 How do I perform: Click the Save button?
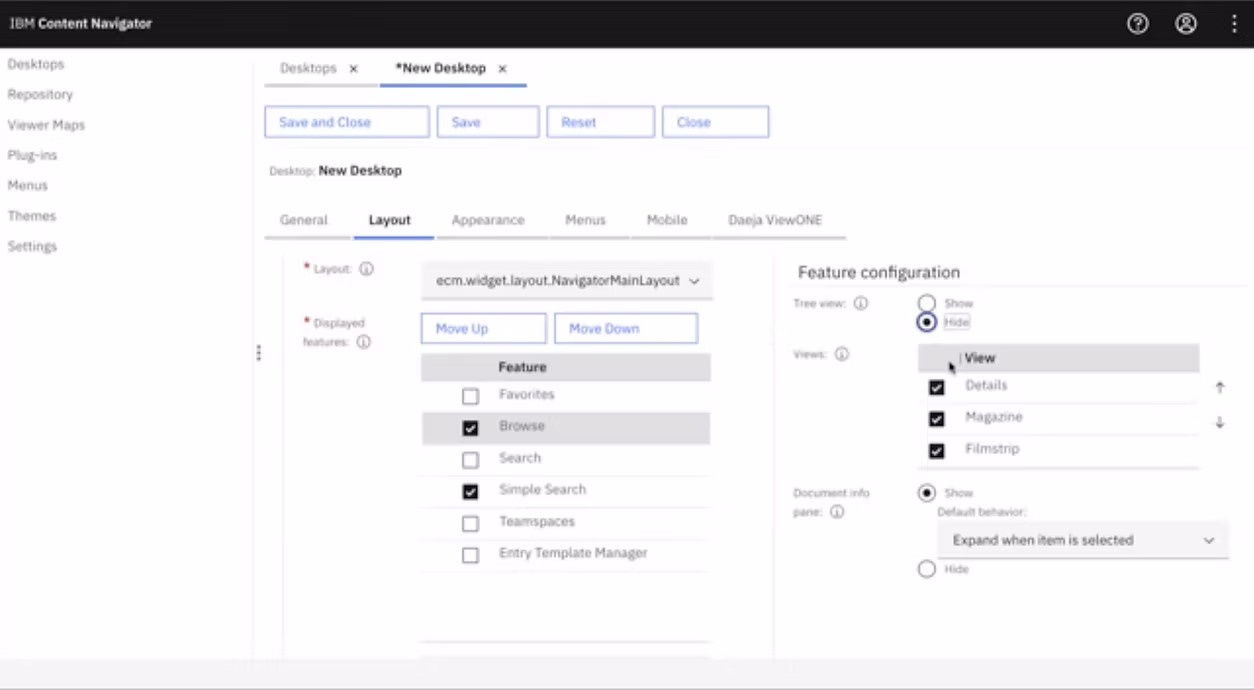pos(488,122)
